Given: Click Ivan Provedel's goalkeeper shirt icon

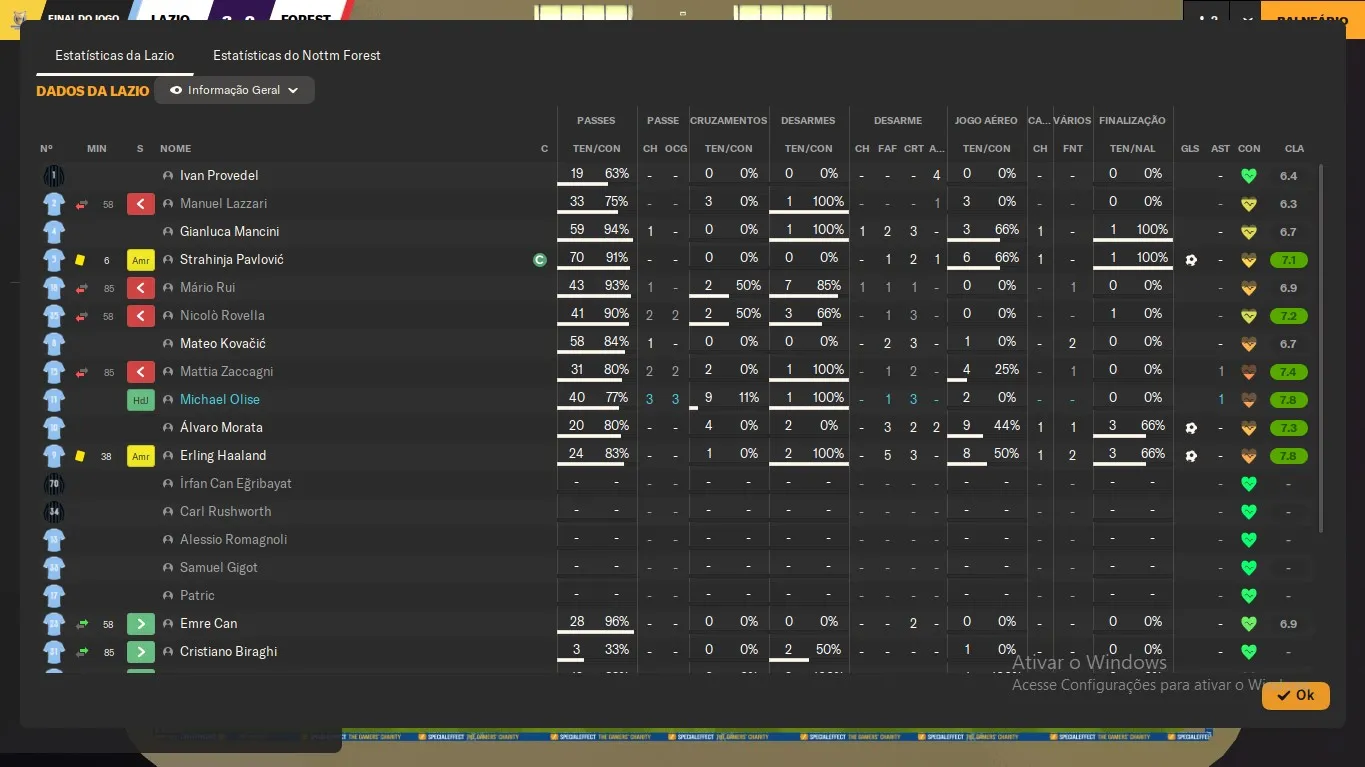Looking at the screenshot, I should tap(54, 176).
